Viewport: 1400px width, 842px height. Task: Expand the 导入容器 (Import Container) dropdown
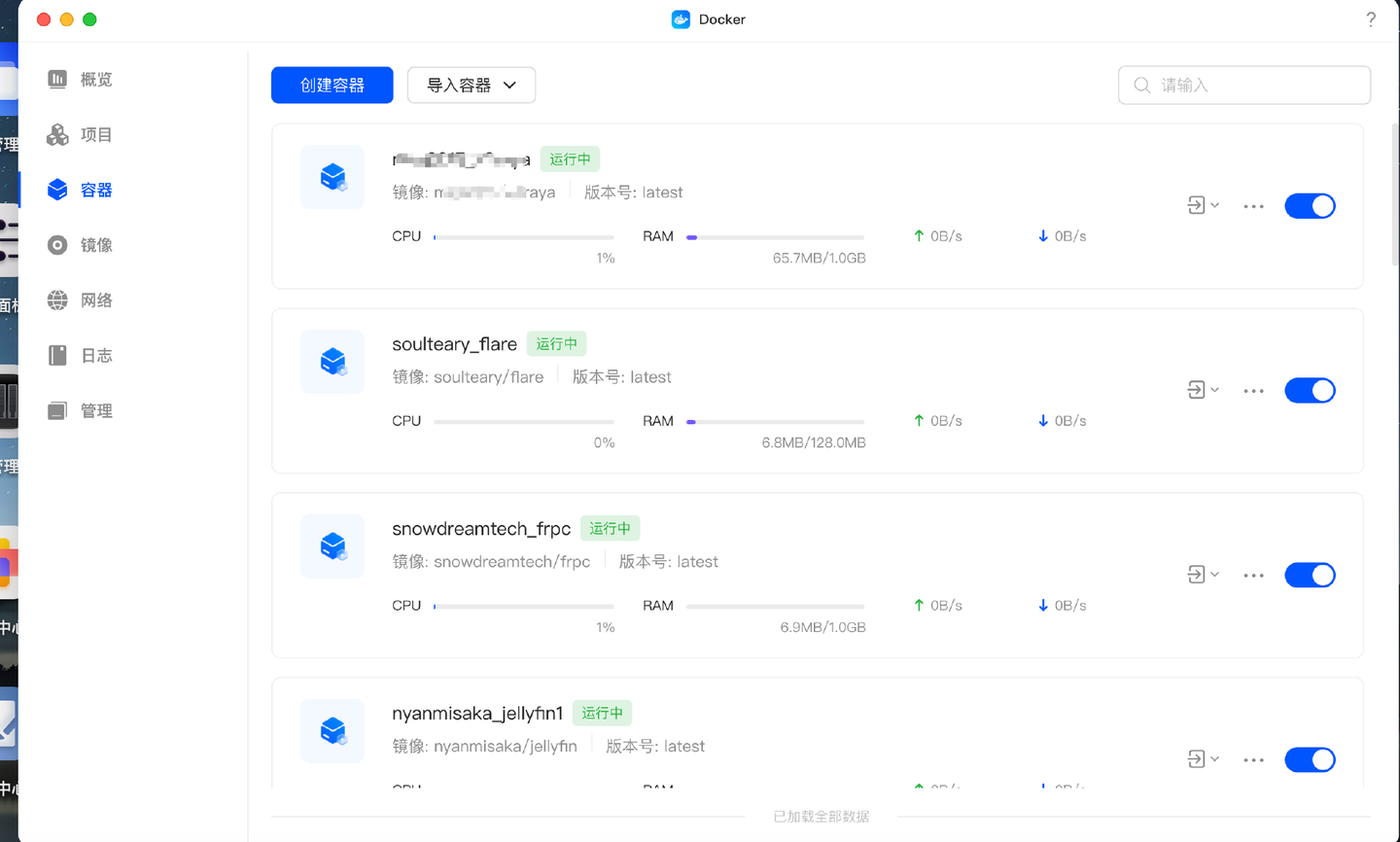(471, 85)
